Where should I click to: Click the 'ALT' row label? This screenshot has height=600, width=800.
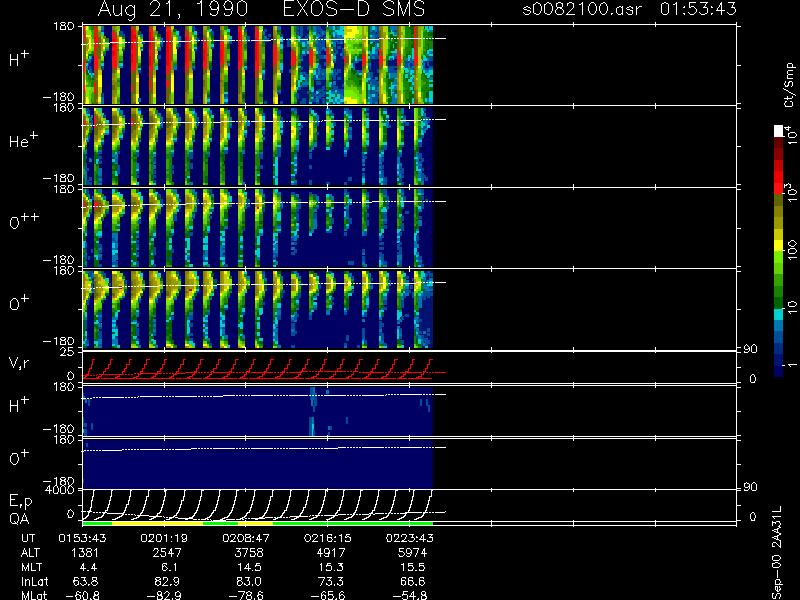[x=30, y=553]
